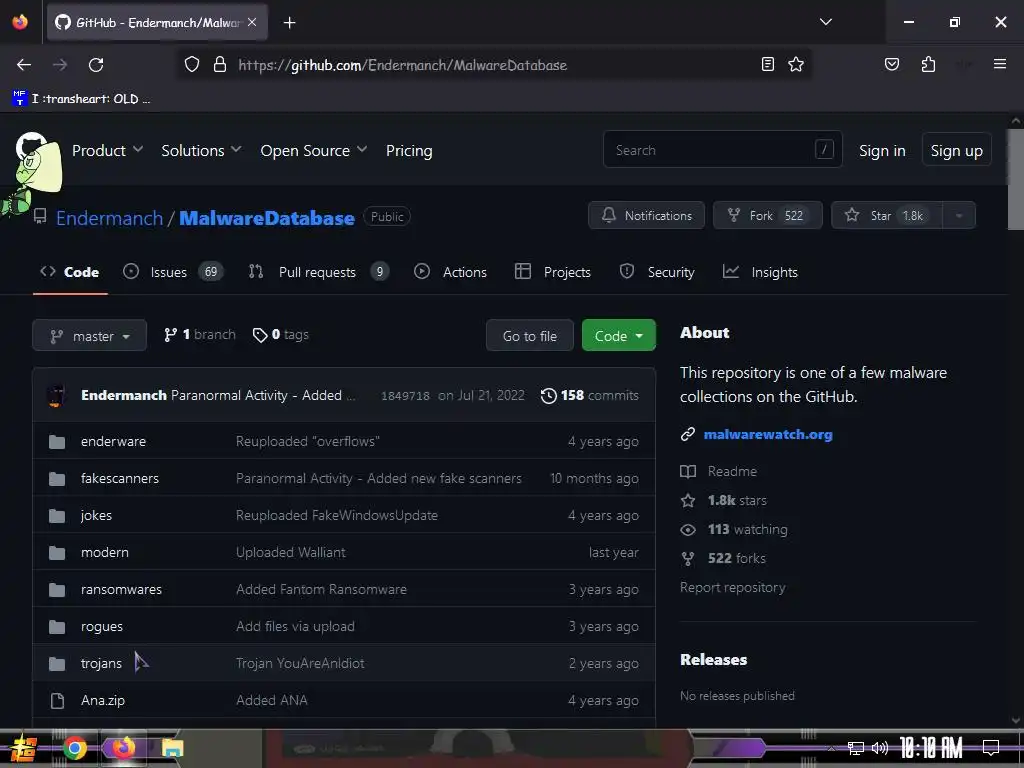1024x768 pixels.
Task: Click the site security padlock icon
Action: [x=220, y=65]
